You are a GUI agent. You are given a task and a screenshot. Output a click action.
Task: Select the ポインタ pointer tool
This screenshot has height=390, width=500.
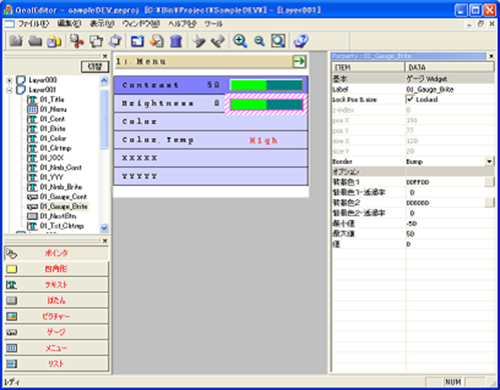click(56, 253)
